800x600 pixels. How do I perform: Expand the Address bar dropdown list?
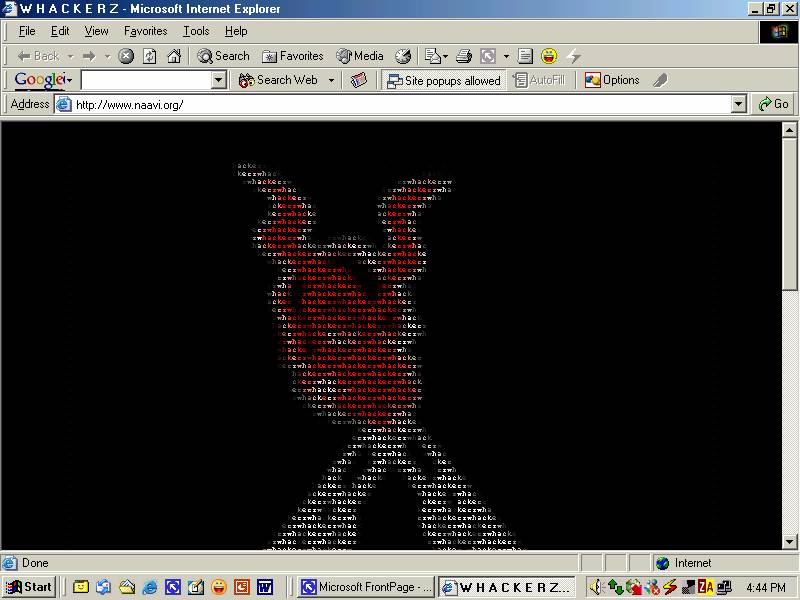[x=739, y=105]
